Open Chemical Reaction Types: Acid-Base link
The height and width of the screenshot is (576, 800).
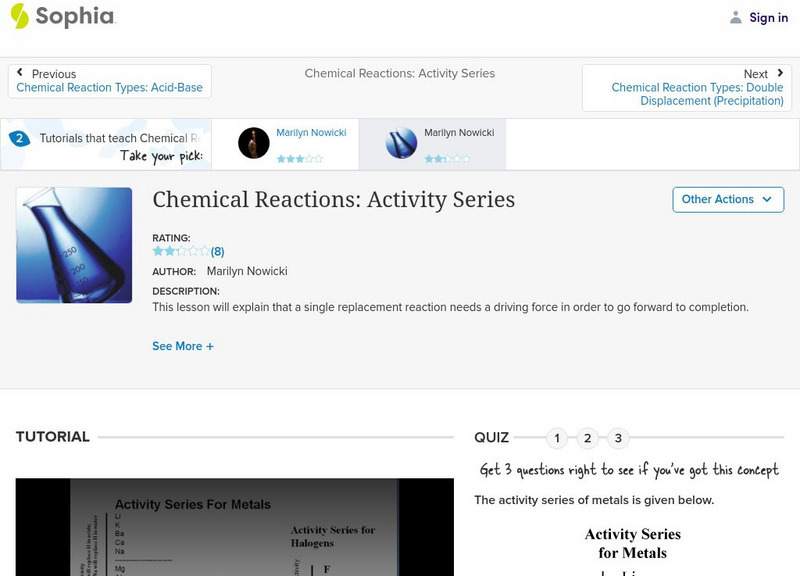pyautogui.click(x=109, y=88)
